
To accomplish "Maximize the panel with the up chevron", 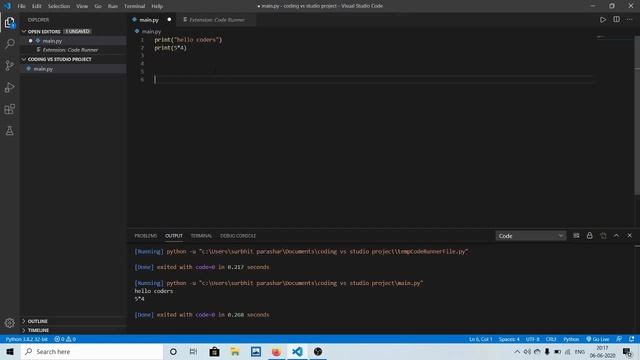I will click(616, 236).
